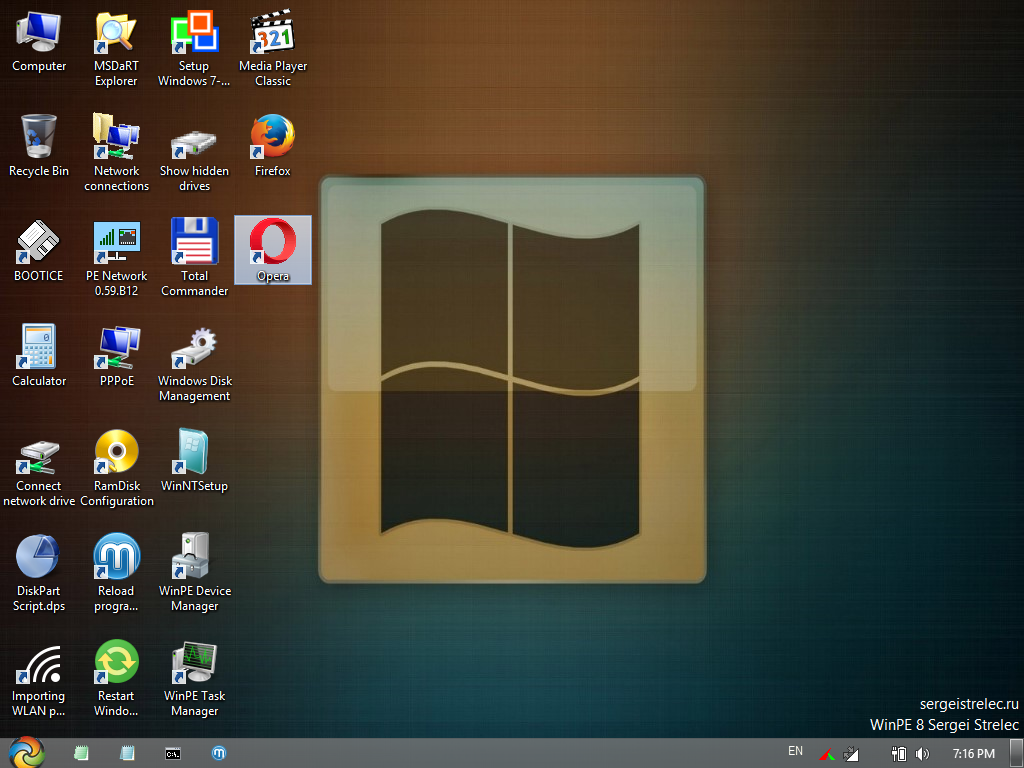Open Windows Disk Management shortcut

click(194, 364)
